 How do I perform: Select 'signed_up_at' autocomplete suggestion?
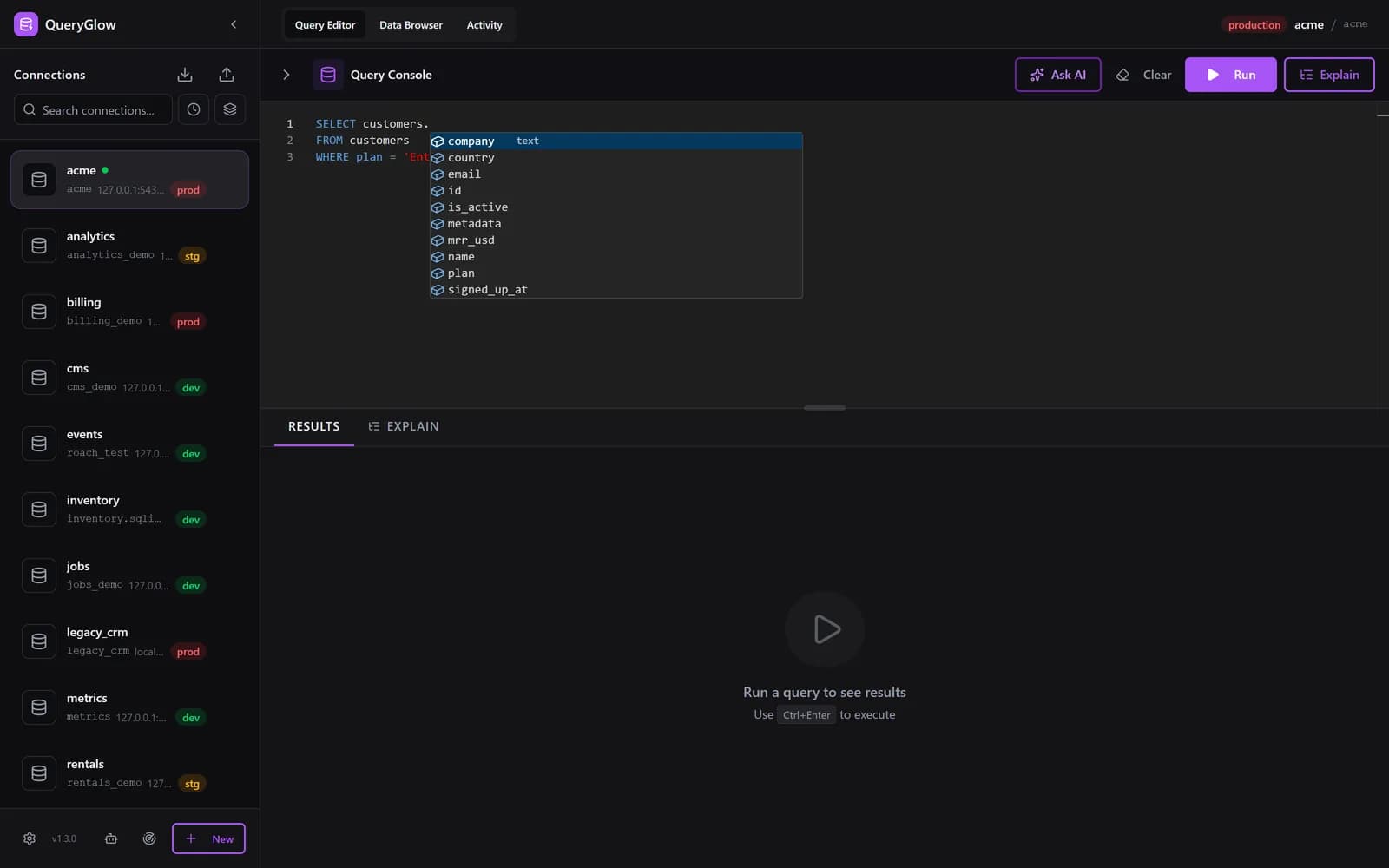click(x=616, y=289)
